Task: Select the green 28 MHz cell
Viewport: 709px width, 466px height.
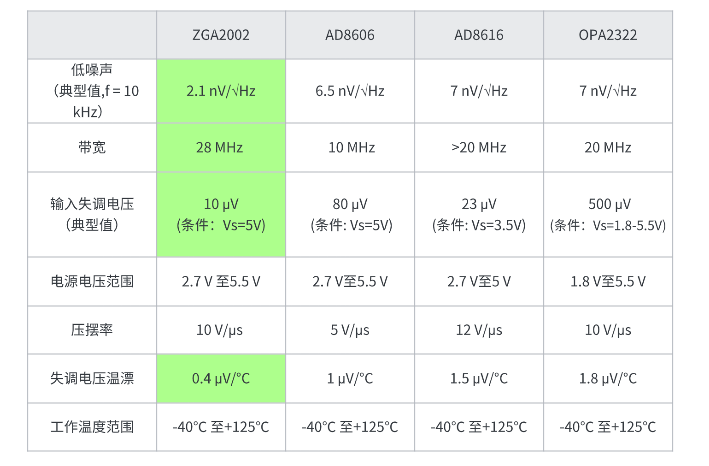Action: pos(221,147)
